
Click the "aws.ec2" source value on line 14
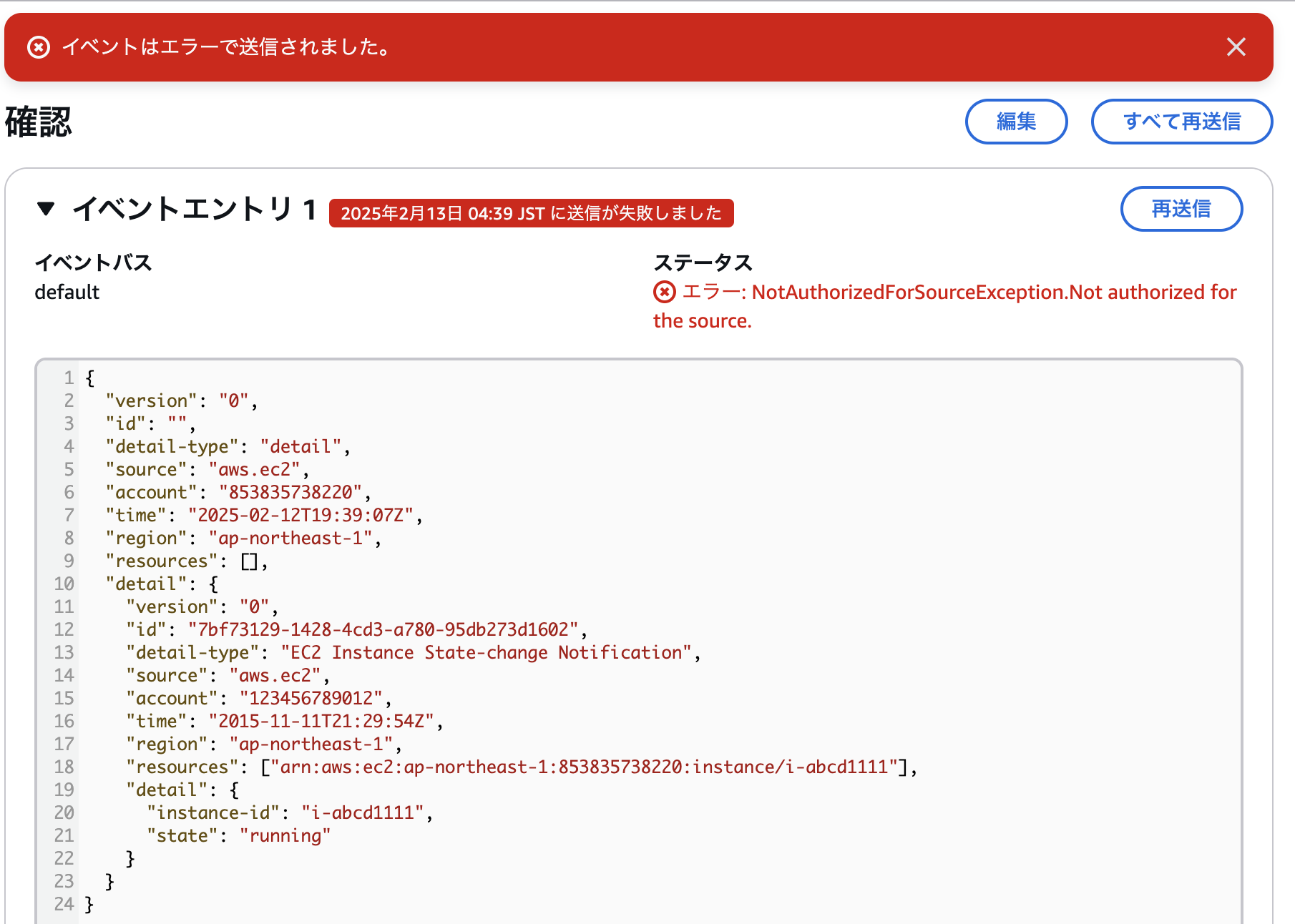pos(275,675)
